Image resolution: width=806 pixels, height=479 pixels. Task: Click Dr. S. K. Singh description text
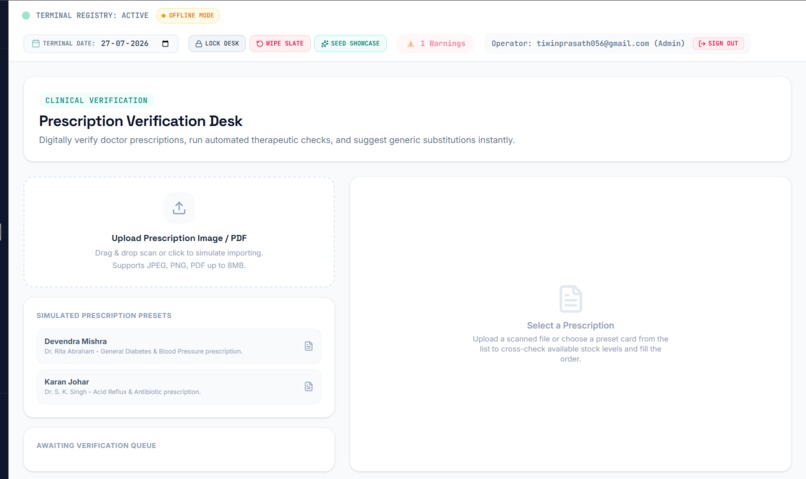122,392
